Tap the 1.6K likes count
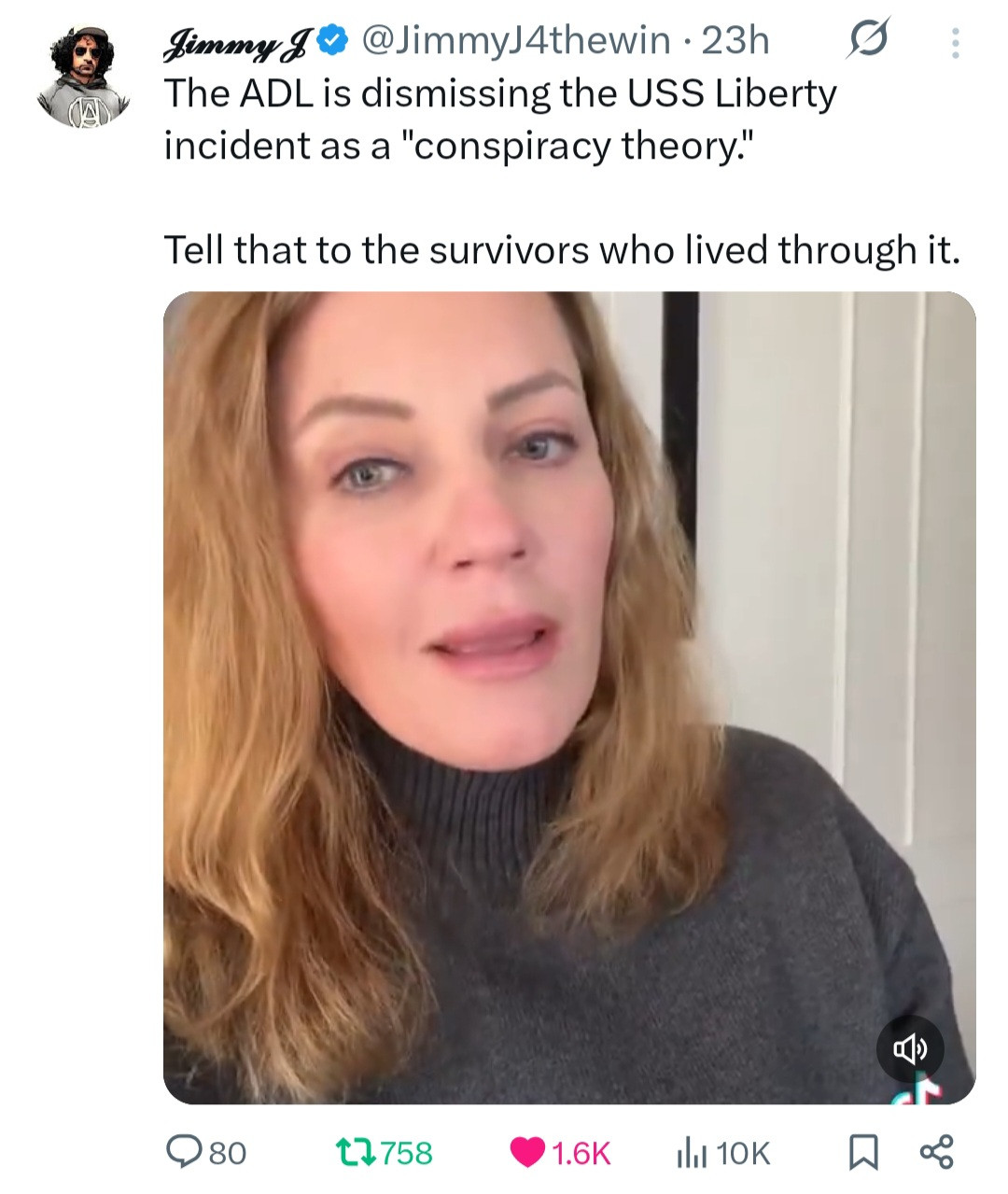Screen dimensions: 1008x1194 coord(581,1154)
